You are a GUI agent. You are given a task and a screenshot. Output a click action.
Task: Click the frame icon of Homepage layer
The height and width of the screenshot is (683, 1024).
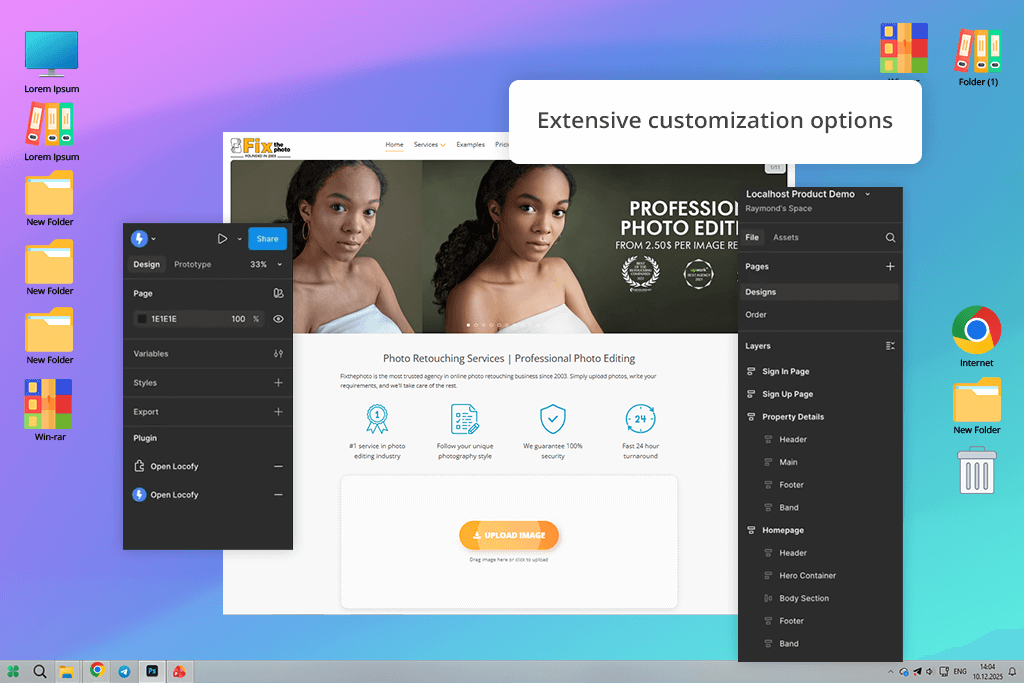point(751,530)
